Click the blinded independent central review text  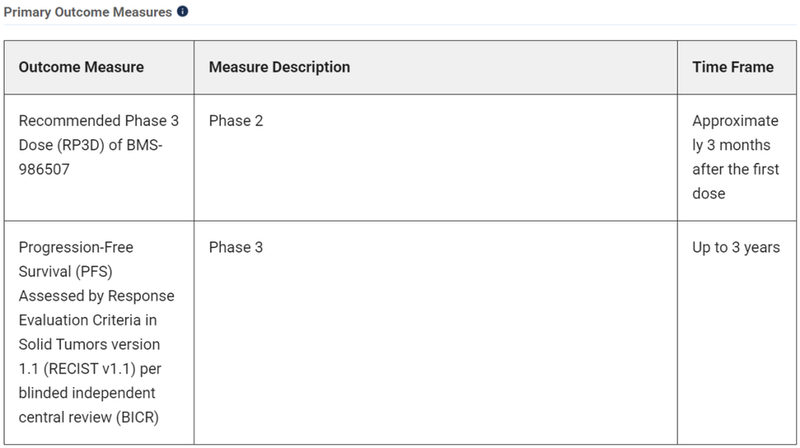pyautogui.click(x=89, y=405)
